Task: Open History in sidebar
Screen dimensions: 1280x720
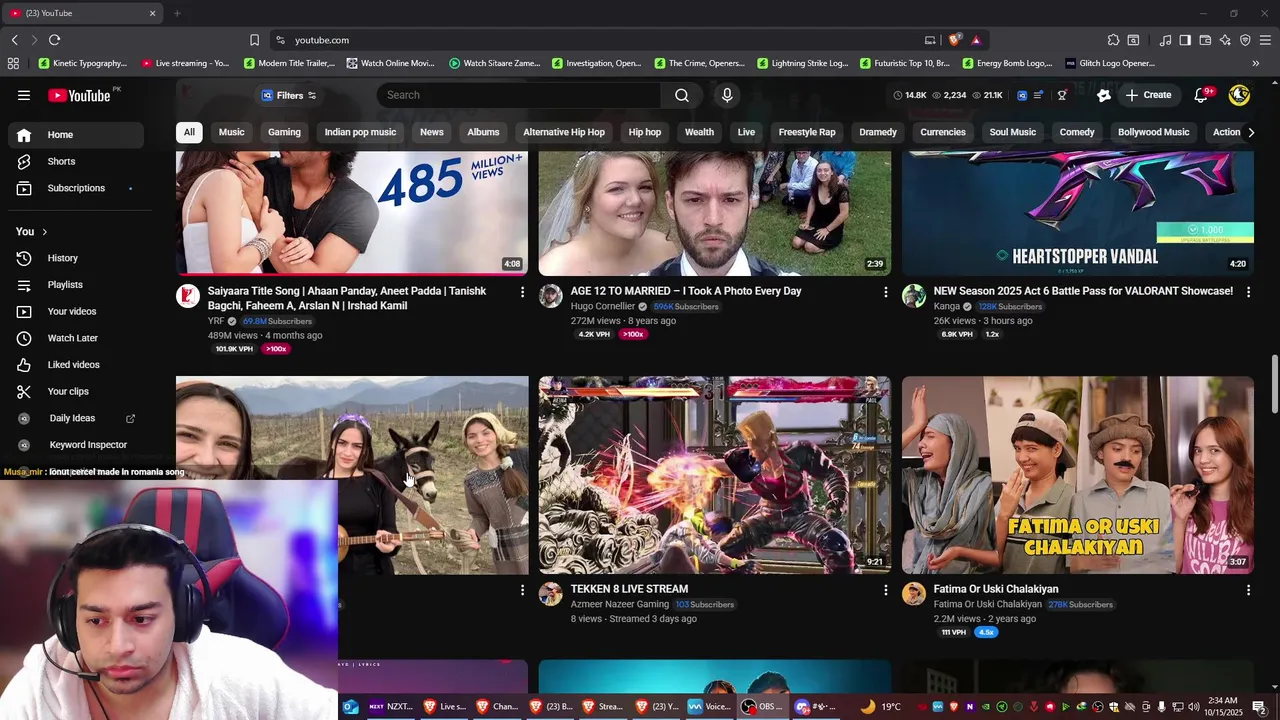Action: pos(75,258)
